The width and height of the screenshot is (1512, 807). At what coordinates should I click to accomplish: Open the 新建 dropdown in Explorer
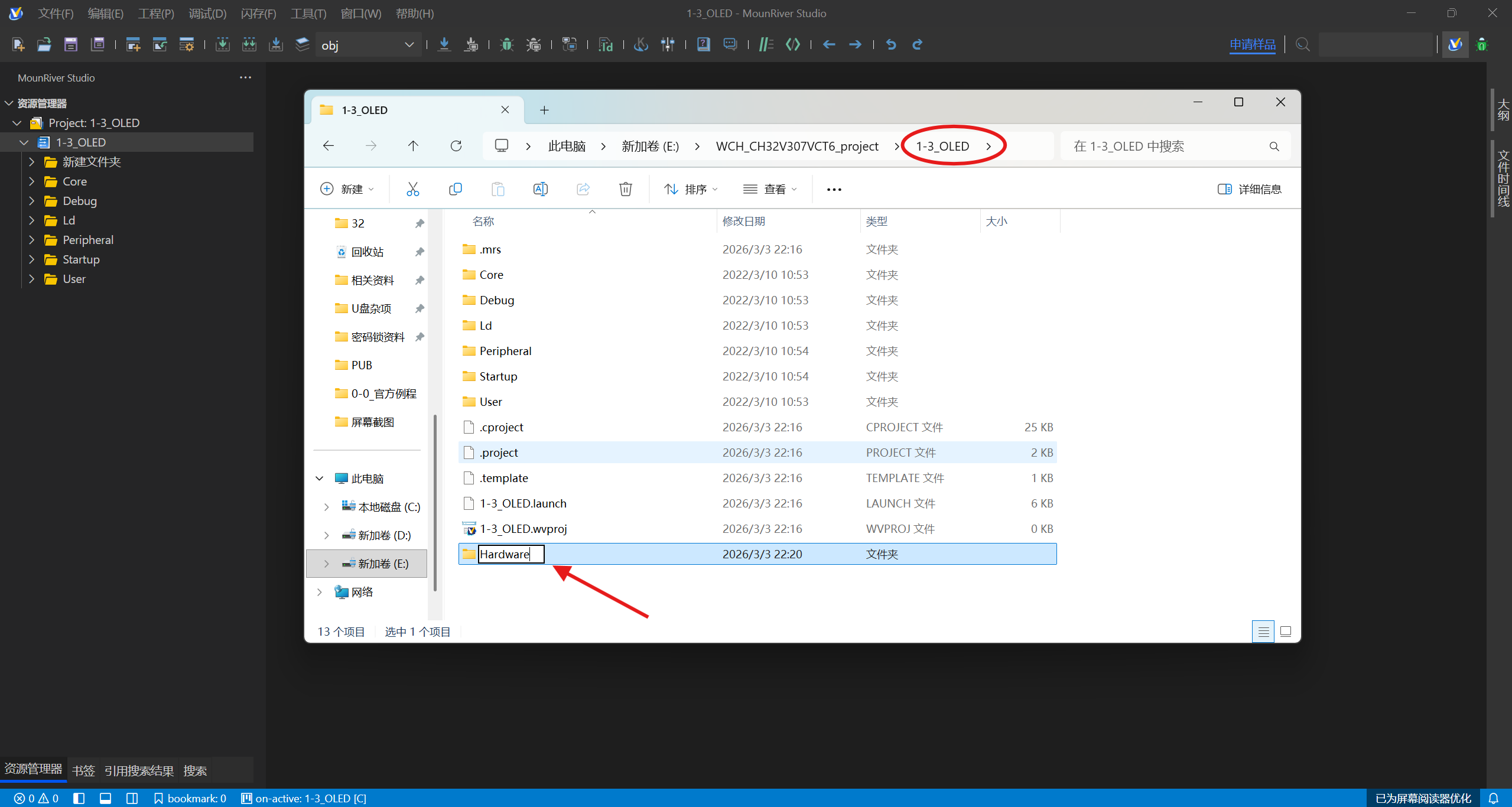tap(347, 189)
